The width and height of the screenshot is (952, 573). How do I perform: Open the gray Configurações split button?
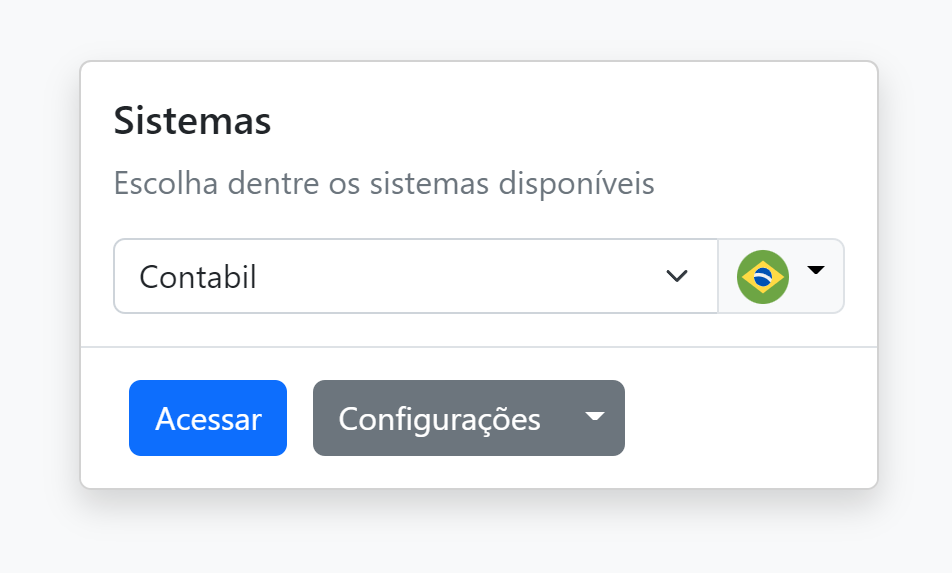coord(468,418)
